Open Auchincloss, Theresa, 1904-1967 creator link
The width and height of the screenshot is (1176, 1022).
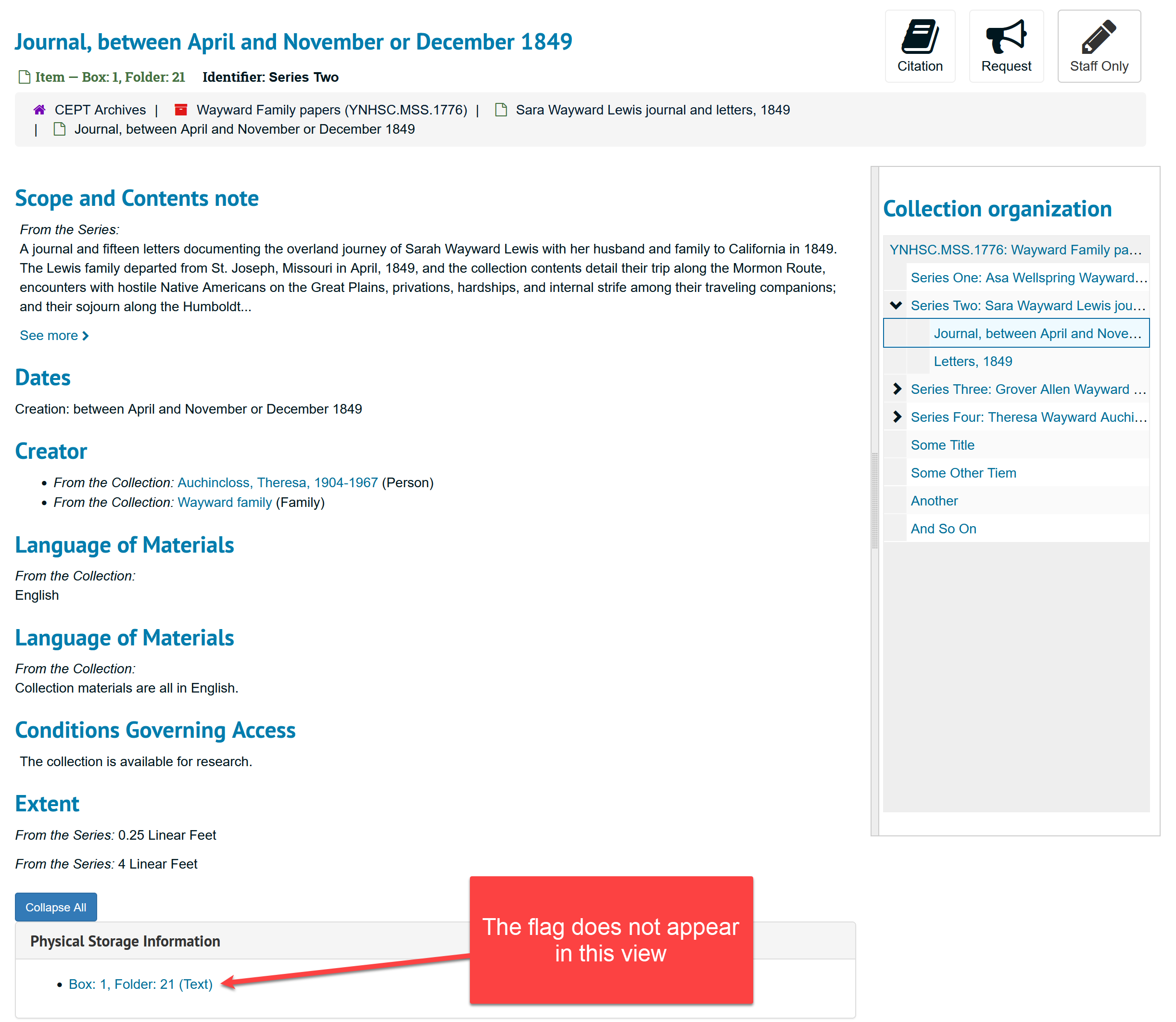[277, 482]
